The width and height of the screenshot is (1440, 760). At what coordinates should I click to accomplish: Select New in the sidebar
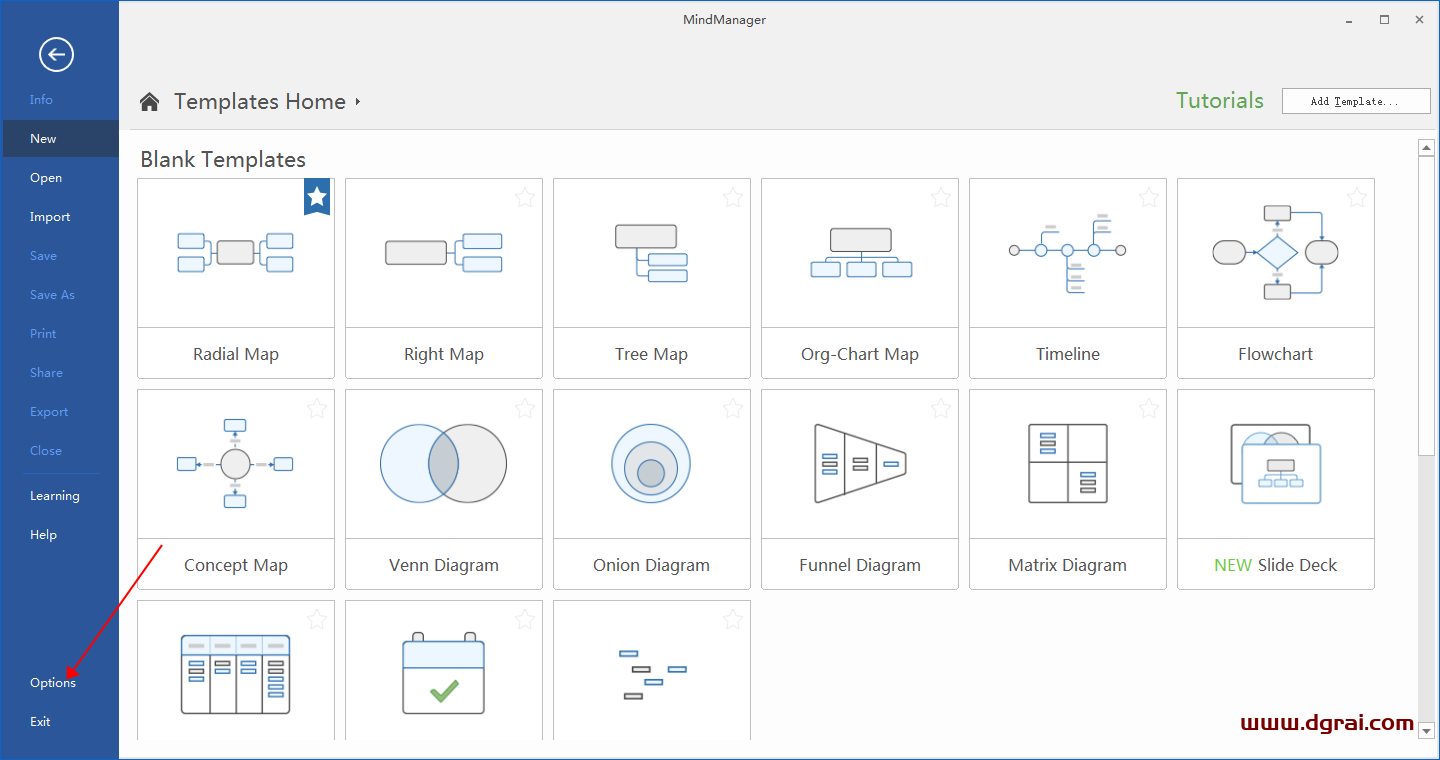click(59, 139)
